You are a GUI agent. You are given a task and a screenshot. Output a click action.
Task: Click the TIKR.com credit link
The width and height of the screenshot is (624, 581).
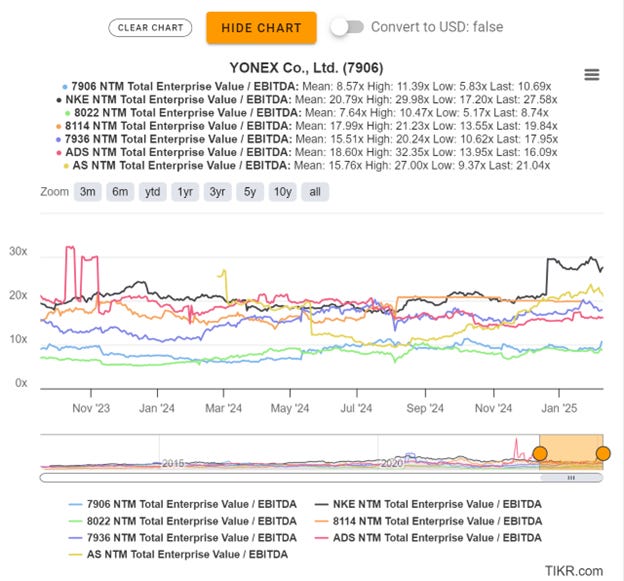574,571
